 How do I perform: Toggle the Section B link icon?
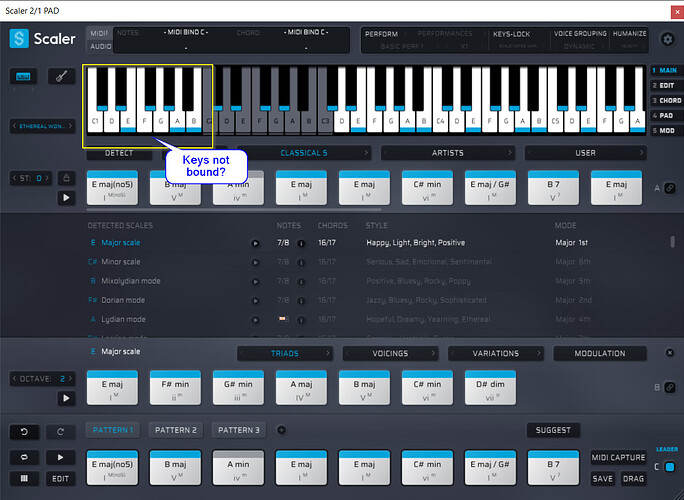click(x=670, y=387)
